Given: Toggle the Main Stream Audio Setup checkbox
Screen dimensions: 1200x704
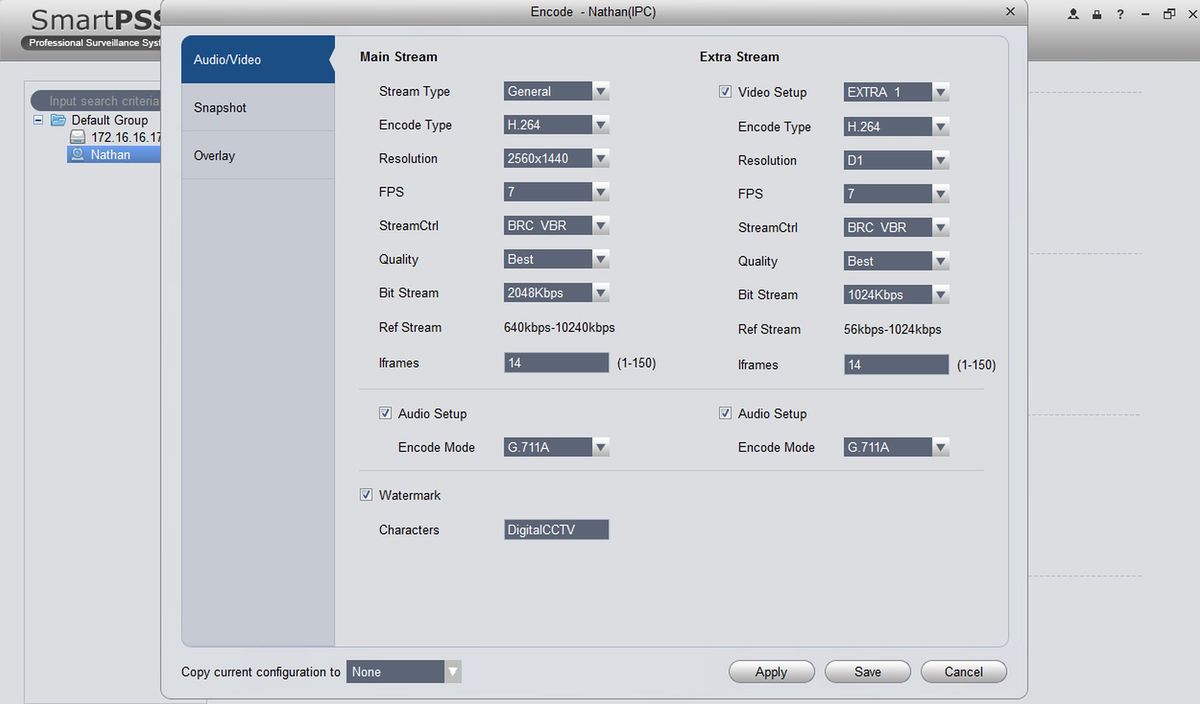Looking at the screenshot, I should 385,413.
